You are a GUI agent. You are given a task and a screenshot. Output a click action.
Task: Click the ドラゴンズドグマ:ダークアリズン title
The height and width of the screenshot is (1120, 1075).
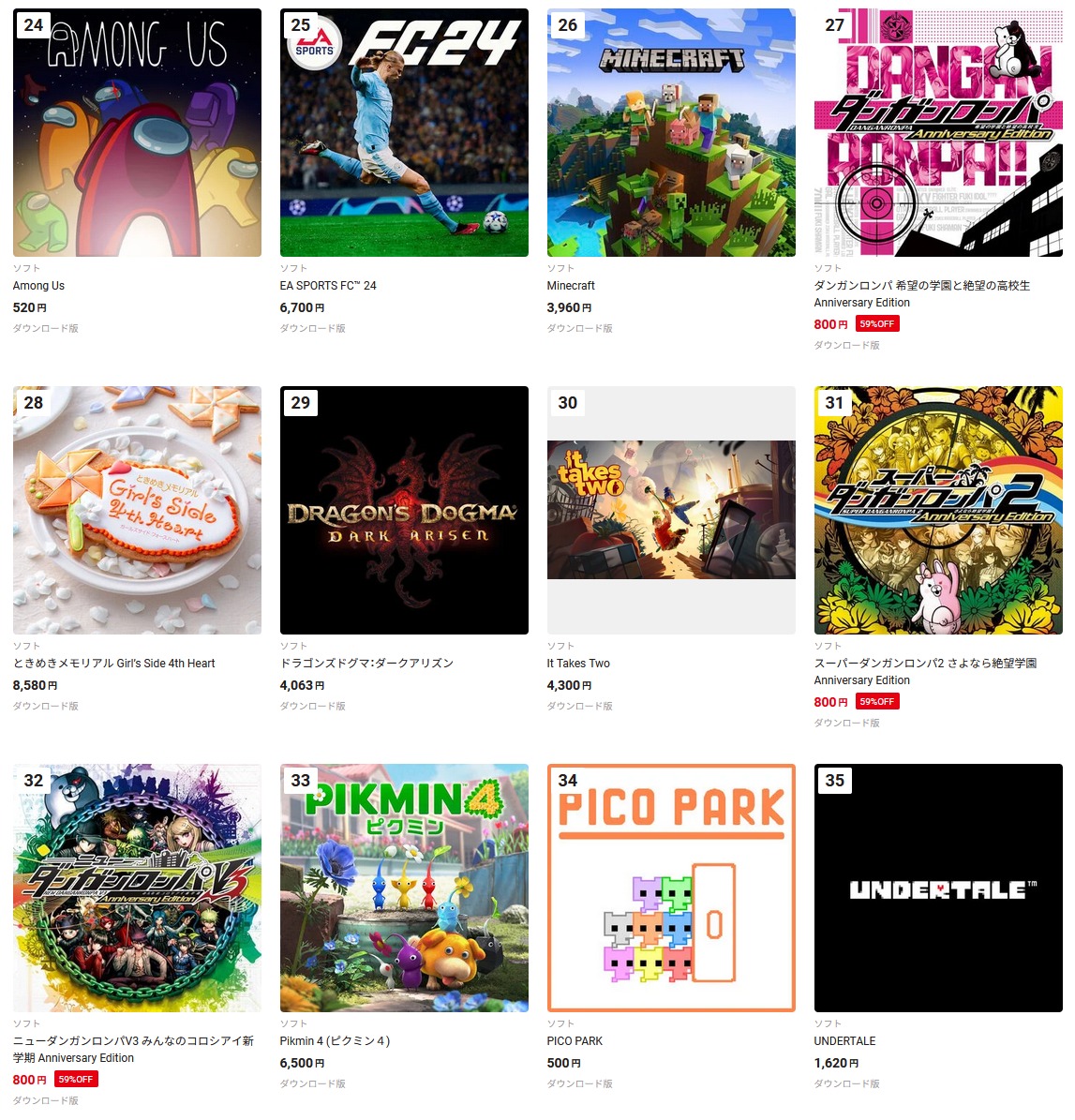(x=366, y=664)
